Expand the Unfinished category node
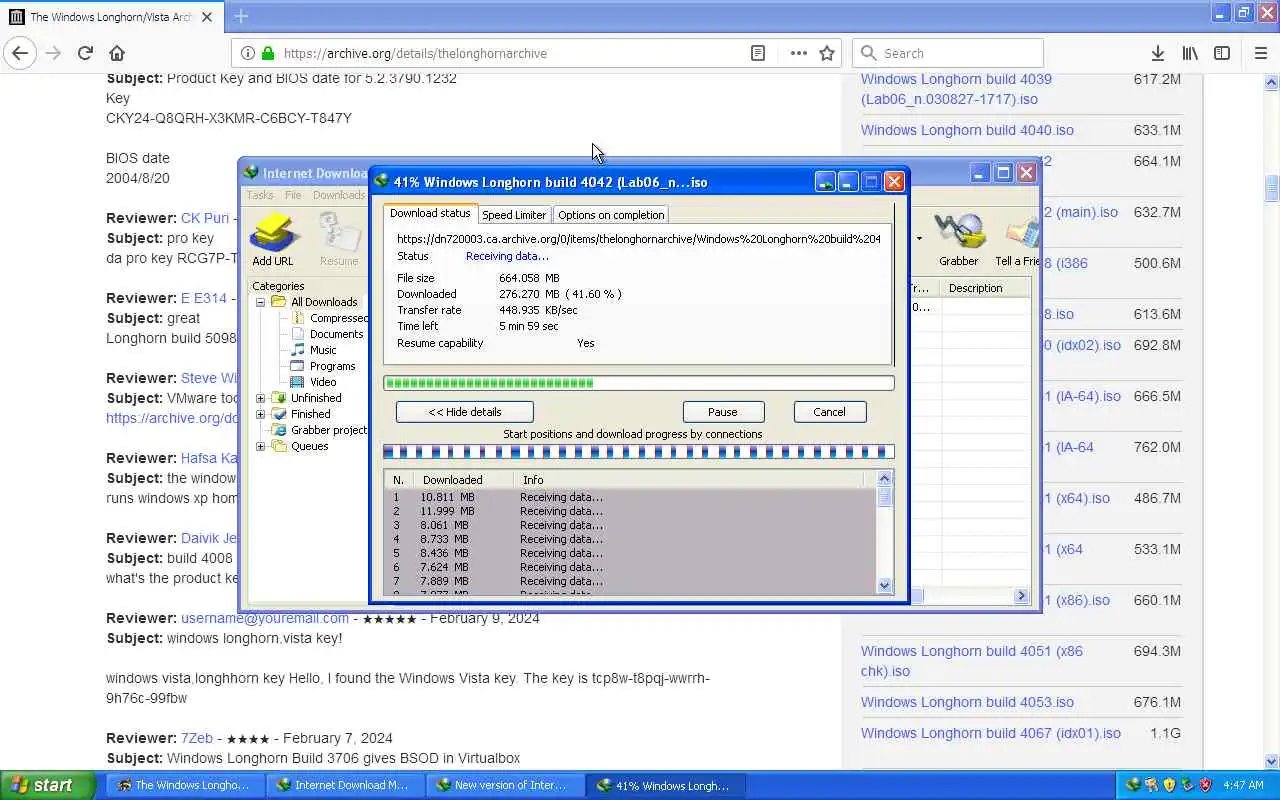The height and width of the screenshot is (800, 1280). click(261, 398)
